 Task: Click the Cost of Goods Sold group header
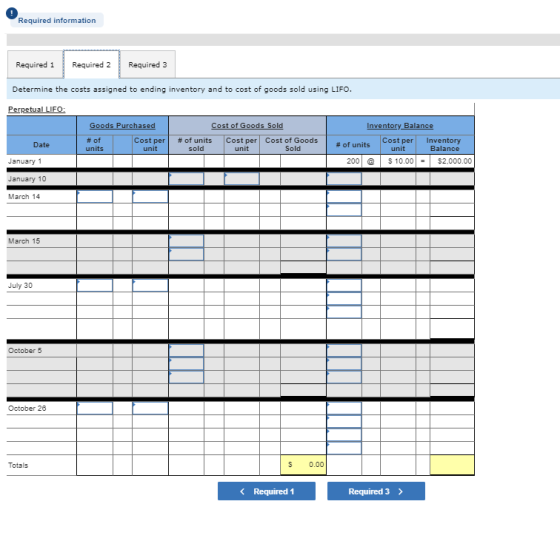click(x=247, y=125)
